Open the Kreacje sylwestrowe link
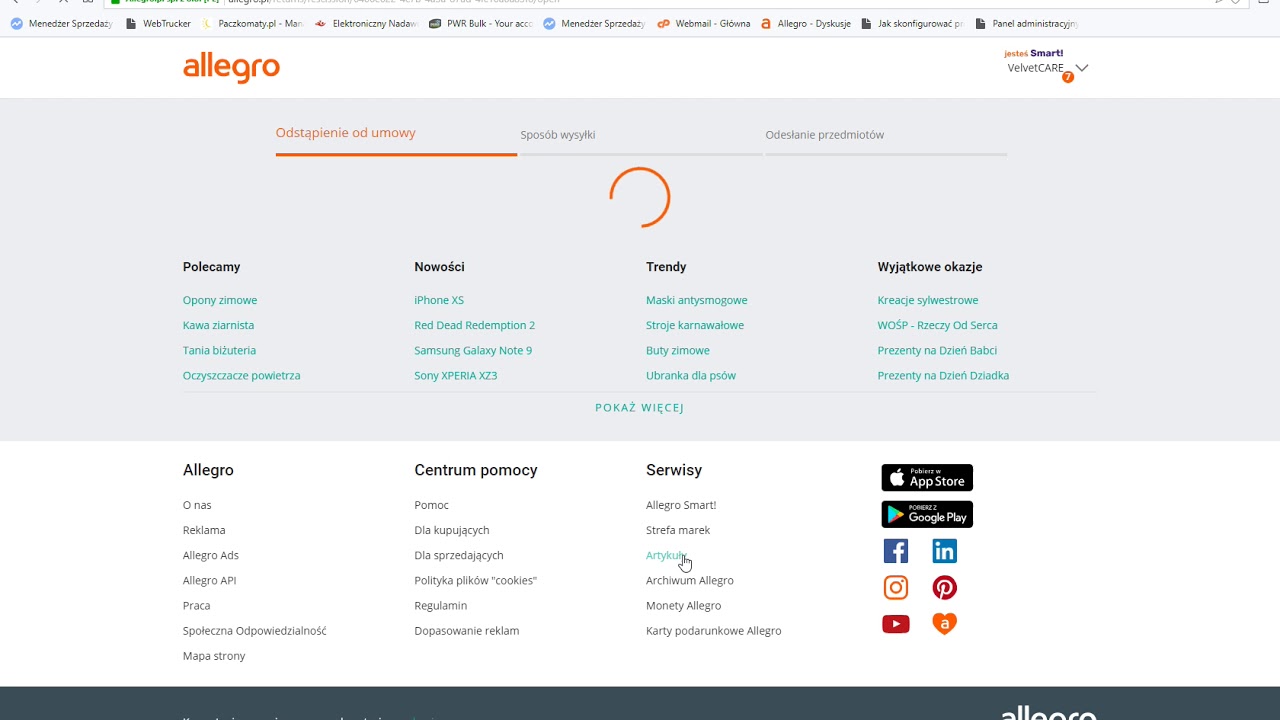The height and width of the screenshot is (720, 1280). pyautogui.click(x=928, y=300)
